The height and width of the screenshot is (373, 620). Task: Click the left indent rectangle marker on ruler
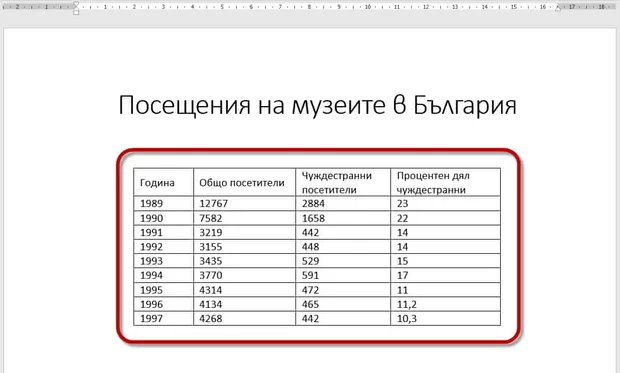pyautogui.click(x=76, y=13)
